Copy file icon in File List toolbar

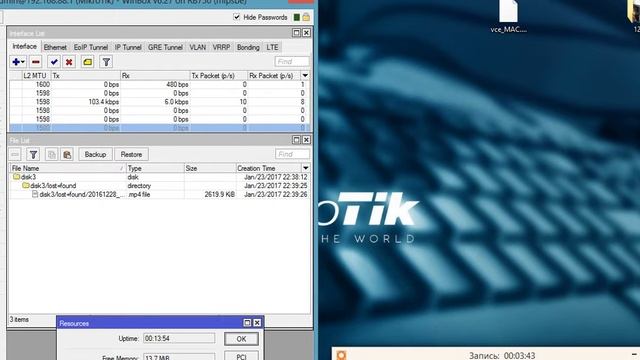coord(51,154)
